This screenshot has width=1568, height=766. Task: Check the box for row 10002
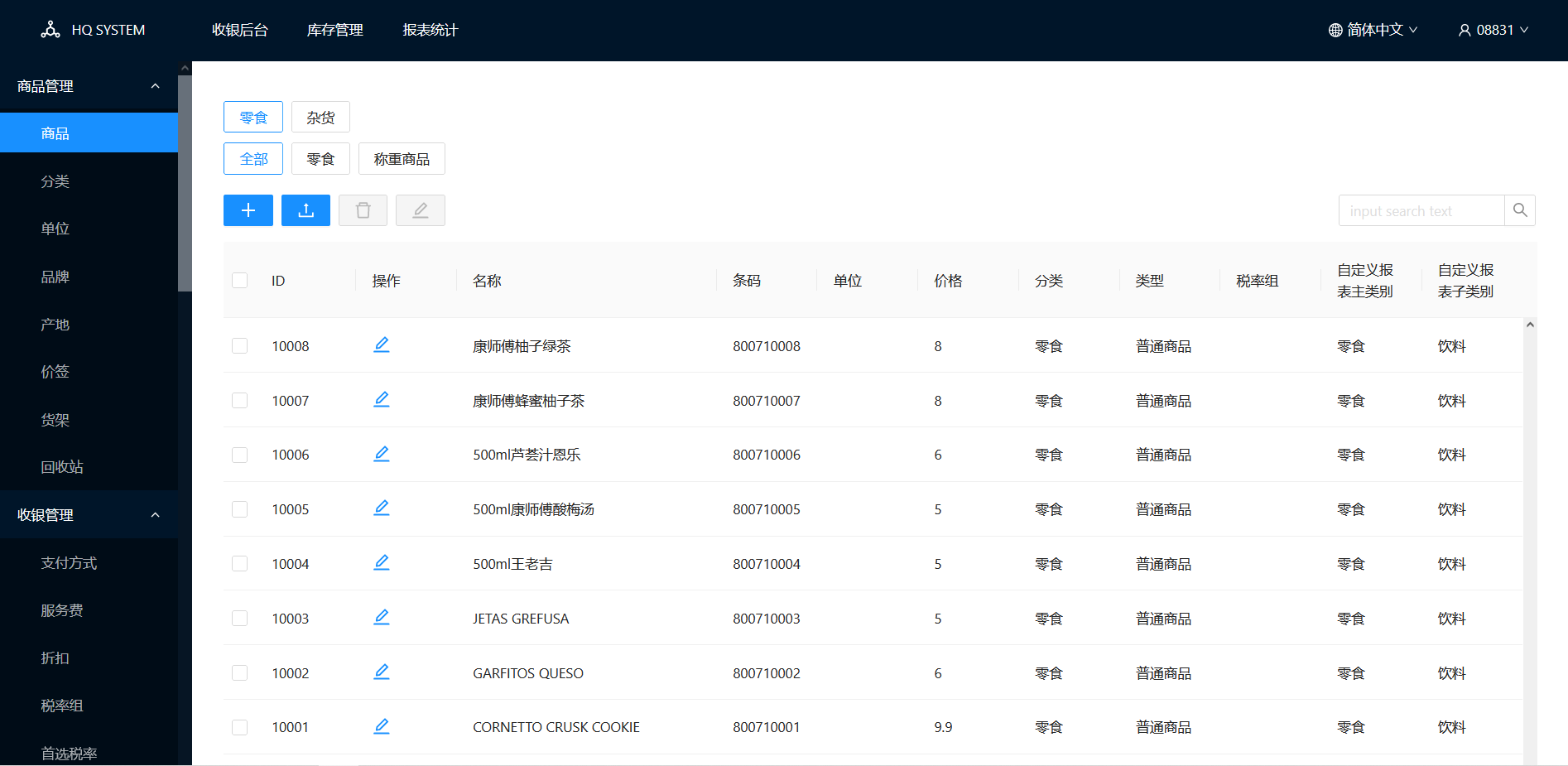[240, 672]
